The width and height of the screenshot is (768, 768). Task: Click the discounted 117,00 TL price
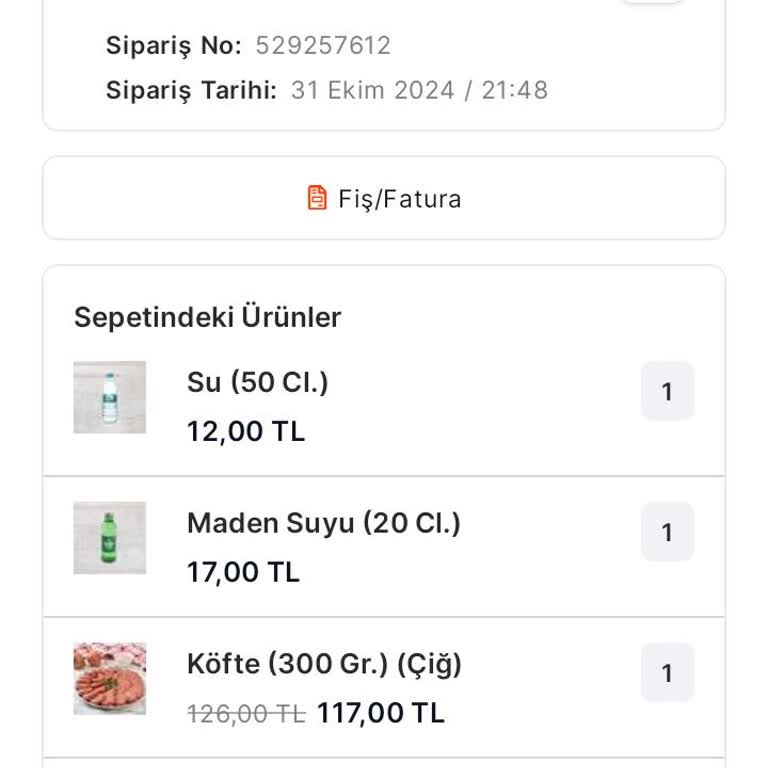point(381,713)
